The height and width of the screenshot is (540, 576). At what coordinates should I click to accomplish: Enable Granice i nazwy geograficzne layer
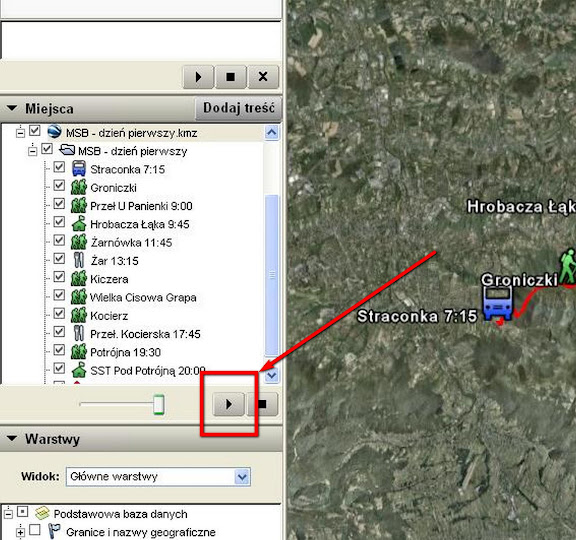tap(35, 530)
